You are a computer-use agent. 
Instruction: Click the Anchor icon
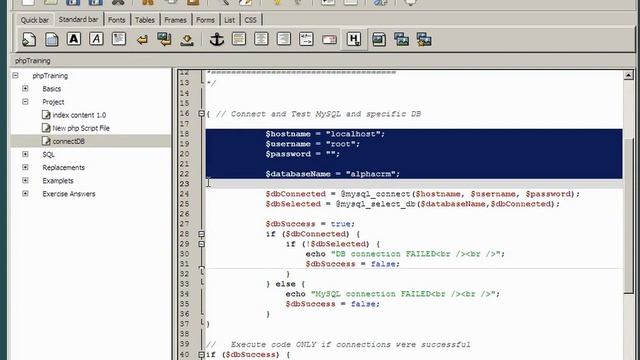click(x=217, y=40)
